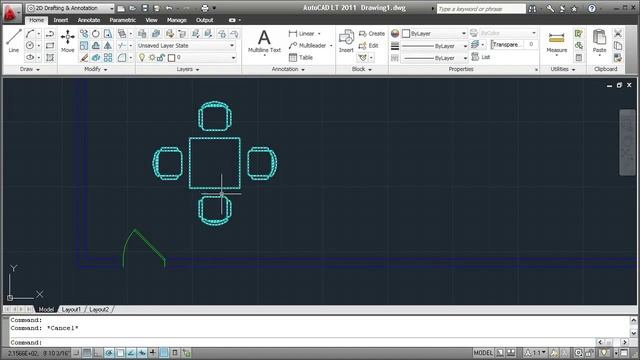Click the Multiline Text tool
This screenshot has height=360, width=640.
pos(264,42)
